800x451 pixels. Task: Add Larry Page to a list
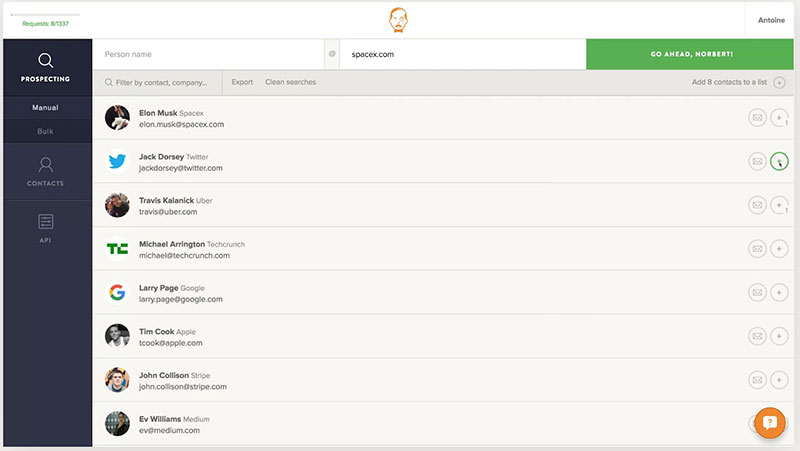(779, 292)
